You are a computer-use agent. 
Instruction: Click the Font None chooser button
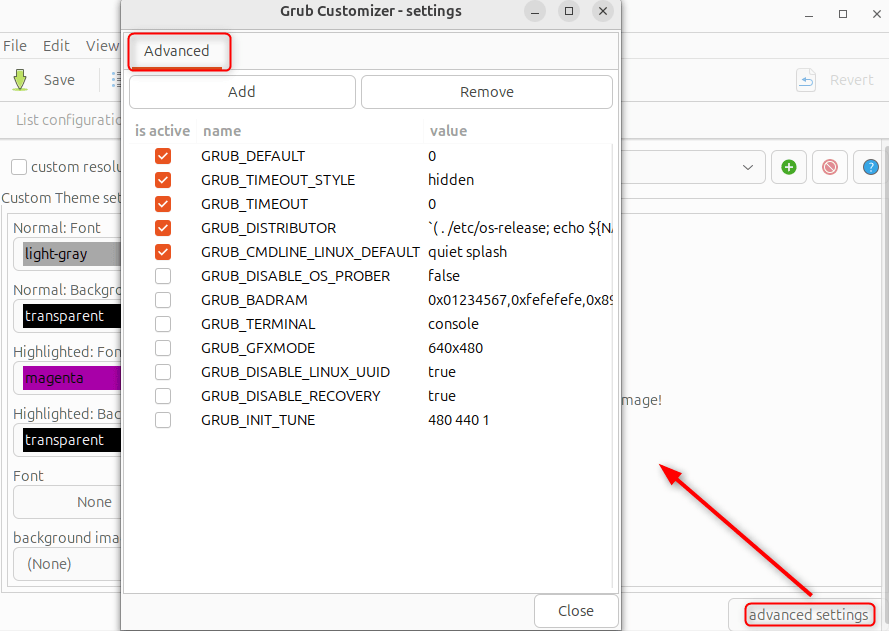pyautogui.click(x=67, y=502)
